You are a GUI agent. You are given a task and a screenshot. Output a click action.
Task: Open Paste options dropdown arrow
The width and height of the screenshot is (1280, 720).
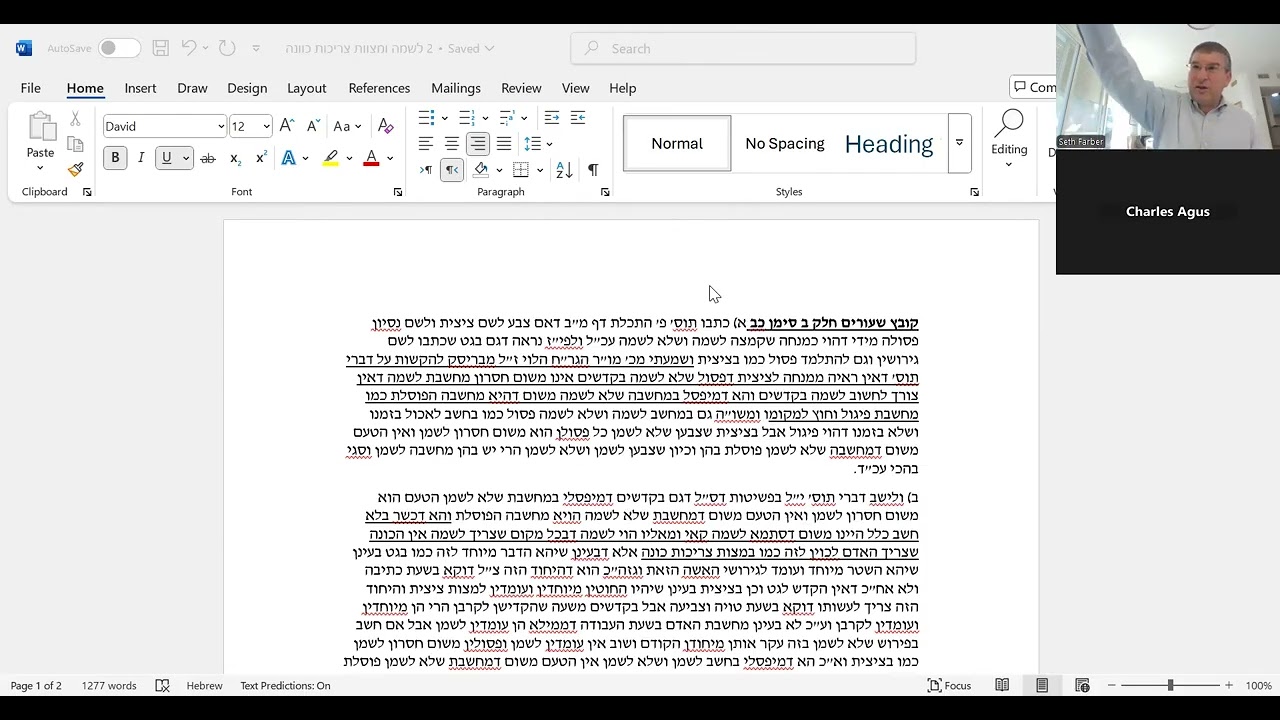41,167
